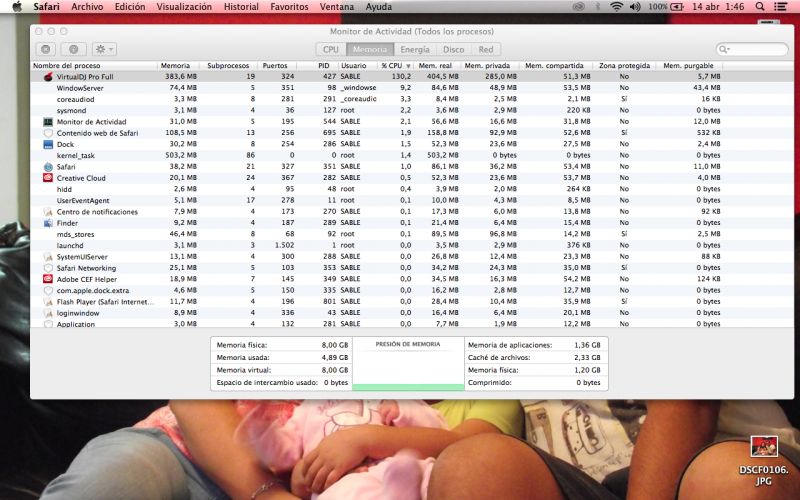
Task: Click the volume speaker icon in menu bar
Action: 635,7
